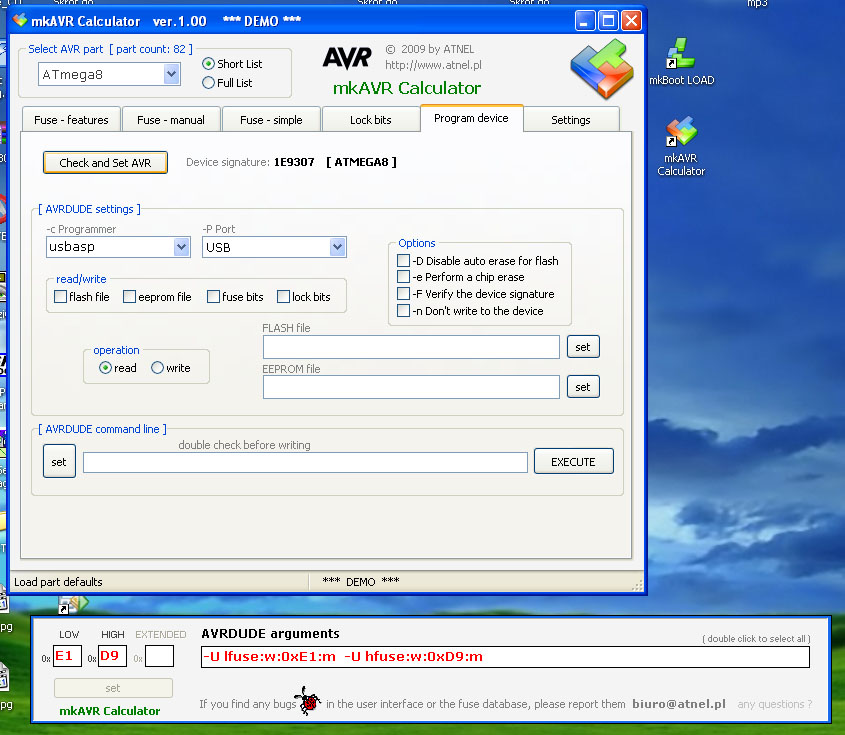Click the ladybug bug-report icon

pyautogui.click(x=308, y=701)
